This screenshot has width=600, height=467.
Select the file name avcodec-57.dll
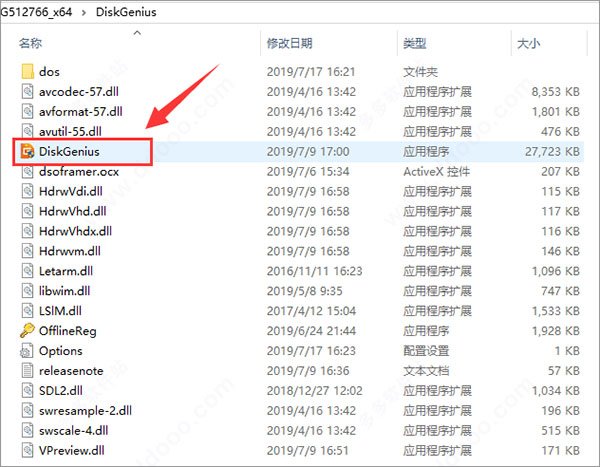pos(79,91)
